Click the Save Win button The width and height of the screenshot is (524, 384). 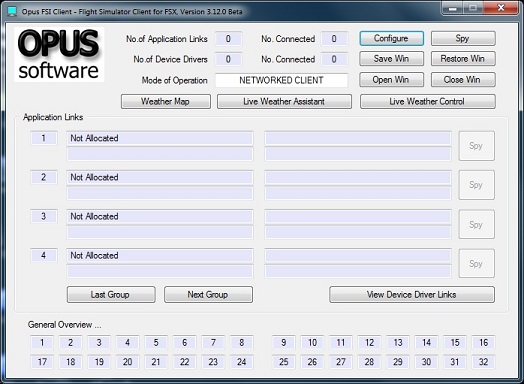pos(391,59)
